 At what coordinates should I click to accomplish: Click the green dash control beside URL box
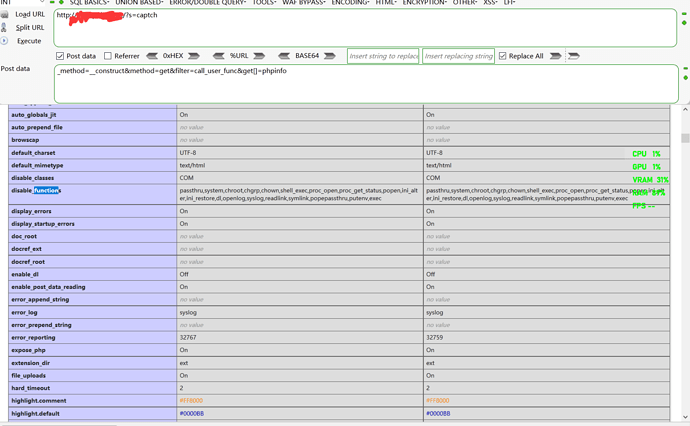click(x=684, y=14)
